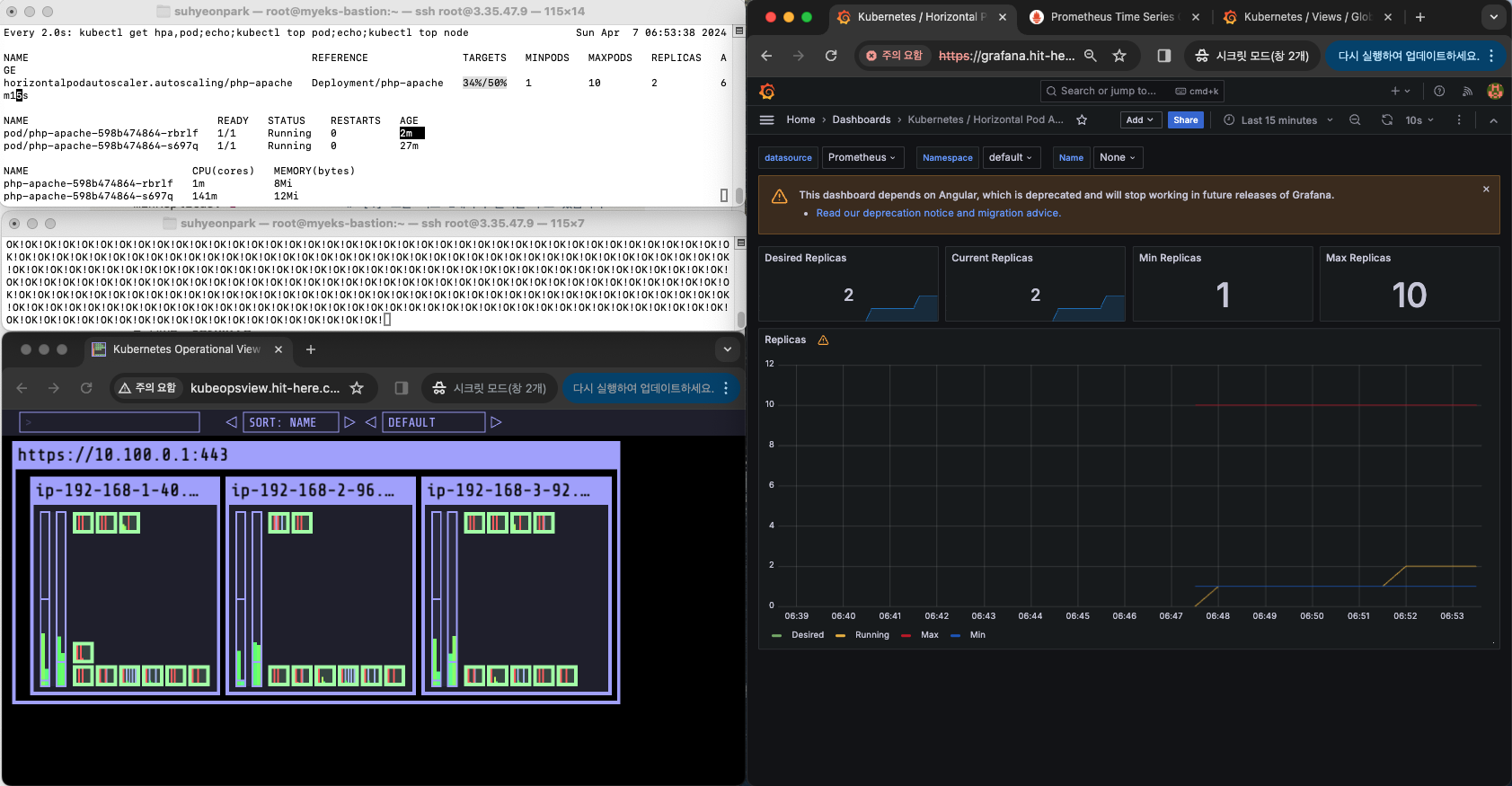Open the Namespace default dropdown

[x=1012, y=157]
